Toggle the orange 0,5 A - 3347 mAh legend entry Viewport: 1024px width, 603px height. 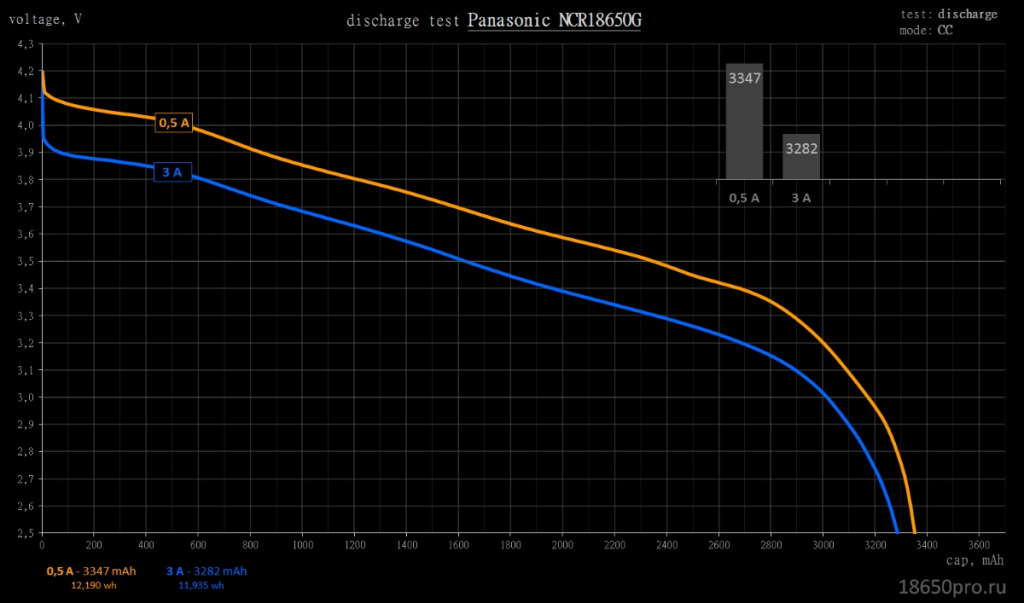click(x=91, y=571)
